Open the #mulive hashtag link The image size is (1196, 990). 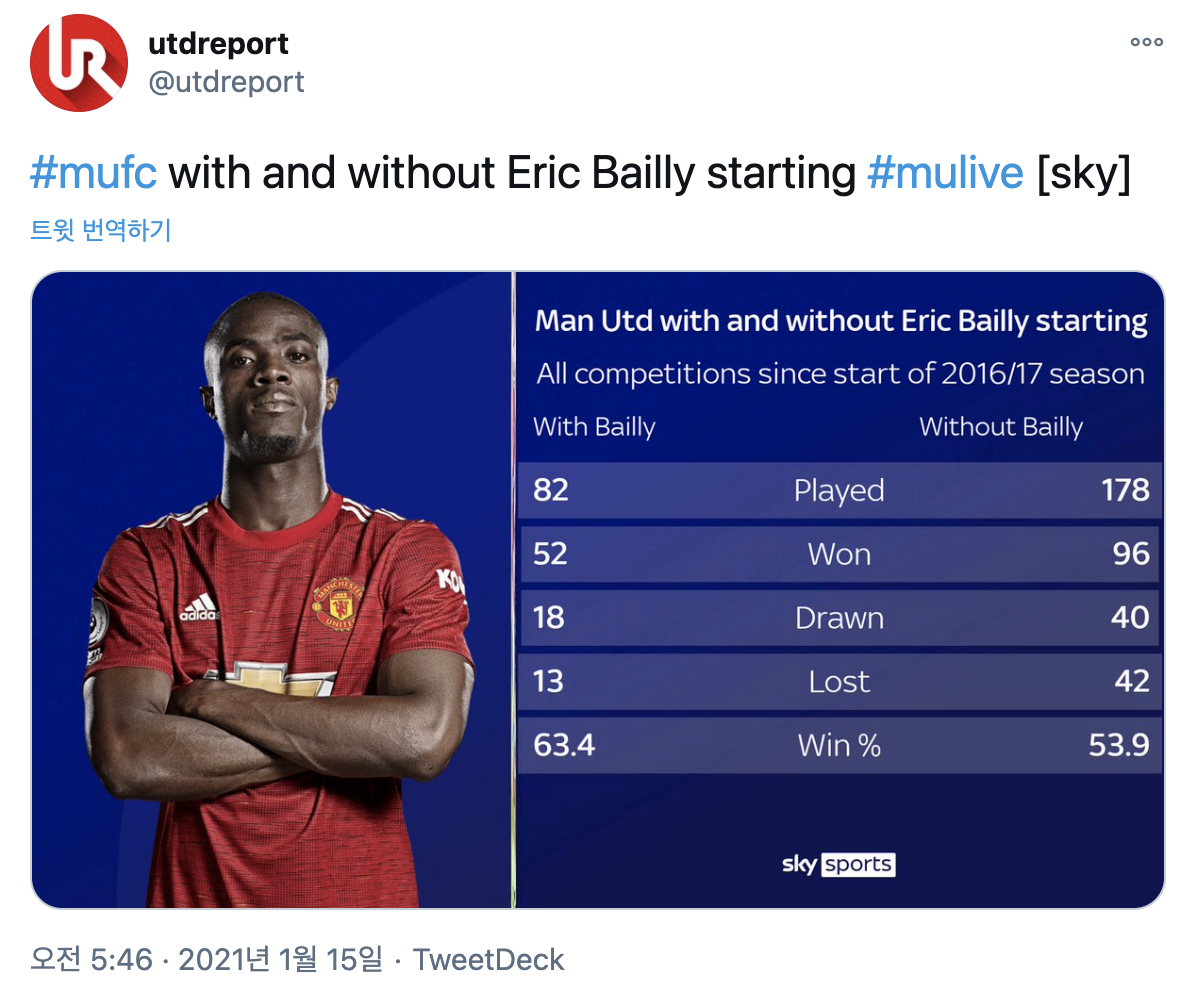click(x=945, y=174)
